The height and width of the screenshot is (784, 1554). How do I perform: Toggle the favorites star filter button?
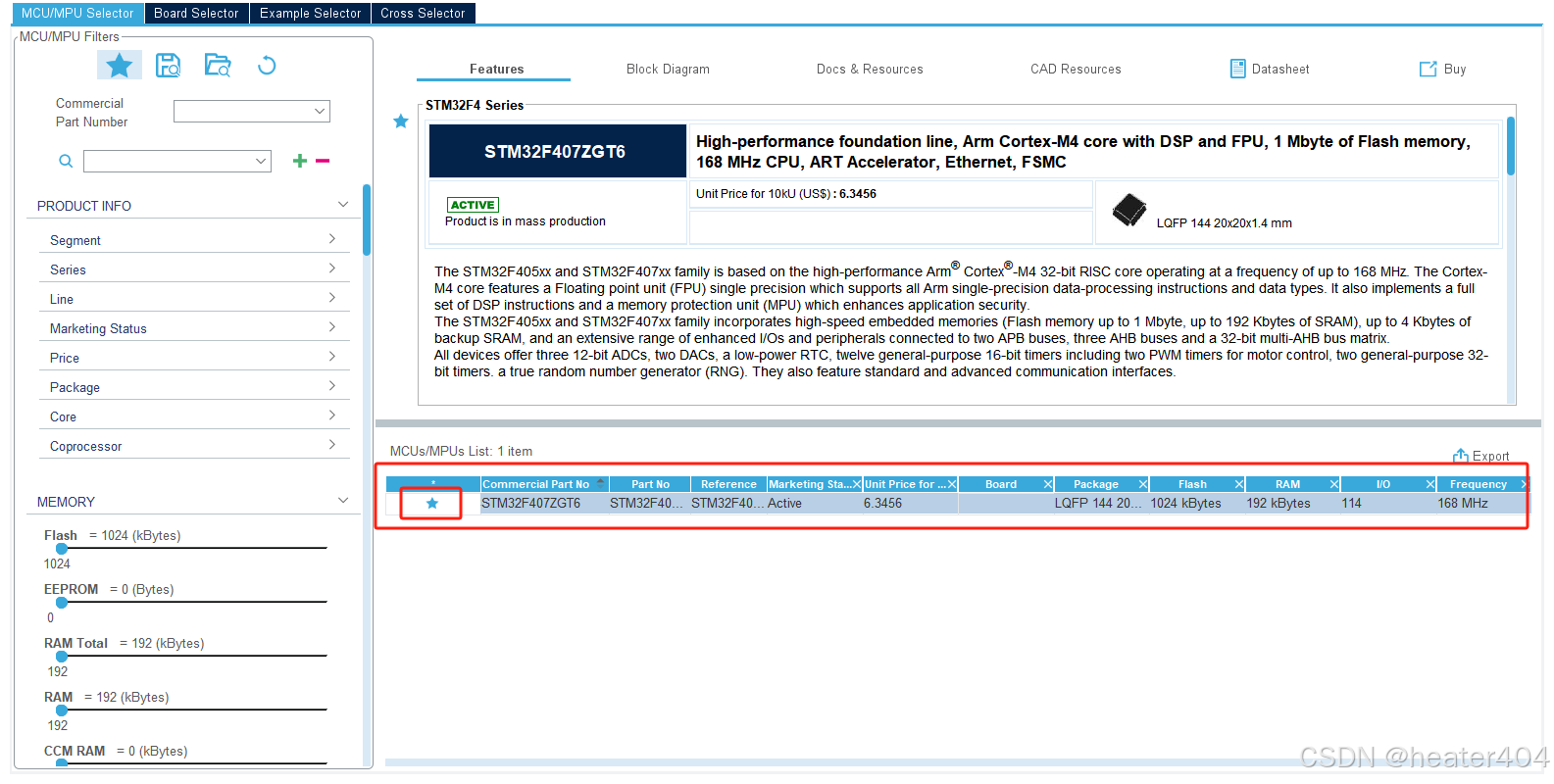120,66
